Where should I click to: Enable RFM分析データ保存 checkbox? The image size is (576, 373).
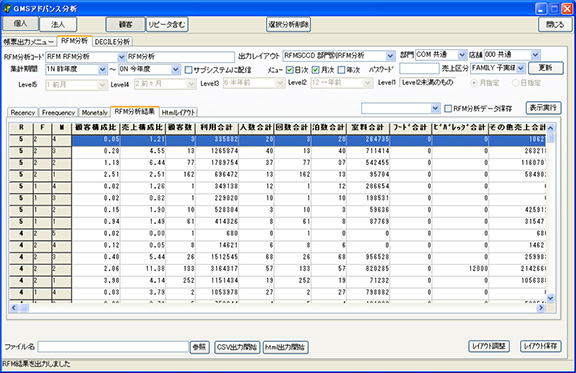[448, 108]
